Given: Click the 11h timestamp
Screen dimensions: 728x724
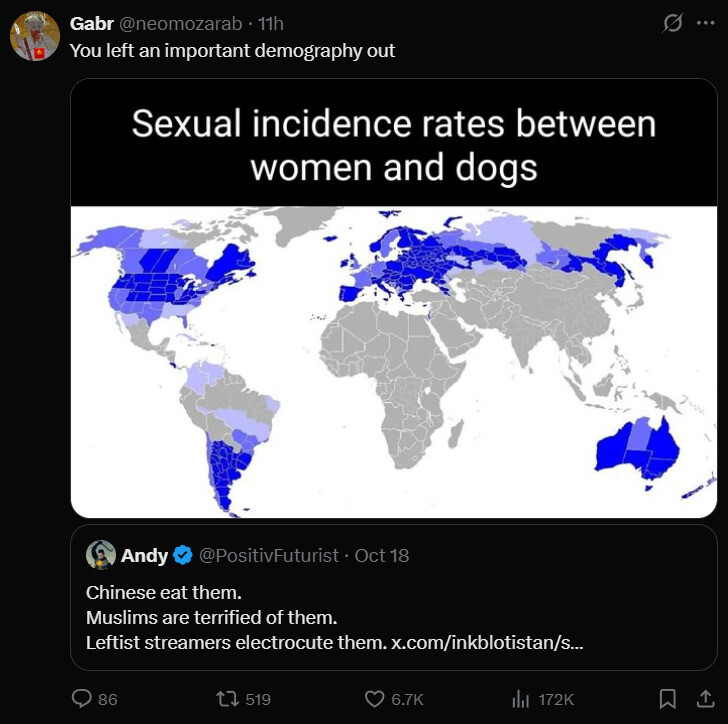Looking at the screenshot, I should pos(271,24).
